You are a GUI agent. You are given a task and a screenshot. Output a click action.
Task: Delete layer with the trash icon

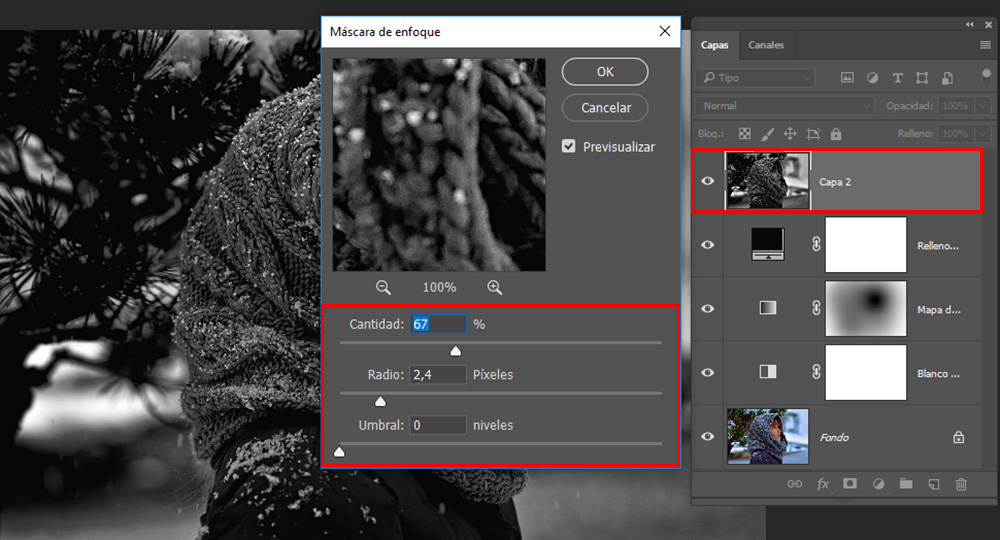(961, 484)
